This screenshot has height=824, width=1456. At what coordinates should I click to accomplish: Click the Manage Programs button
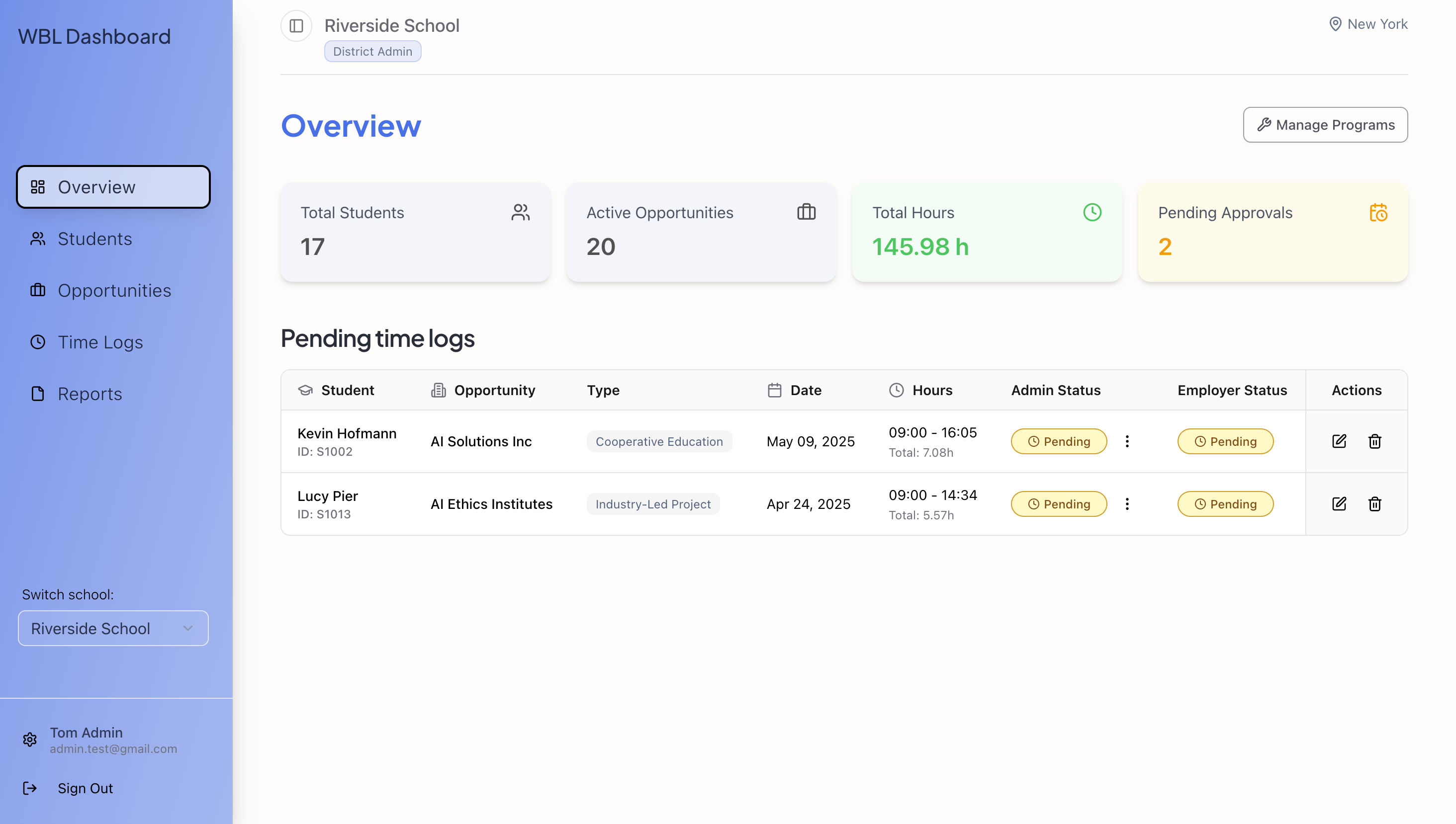click(1325, 125)
